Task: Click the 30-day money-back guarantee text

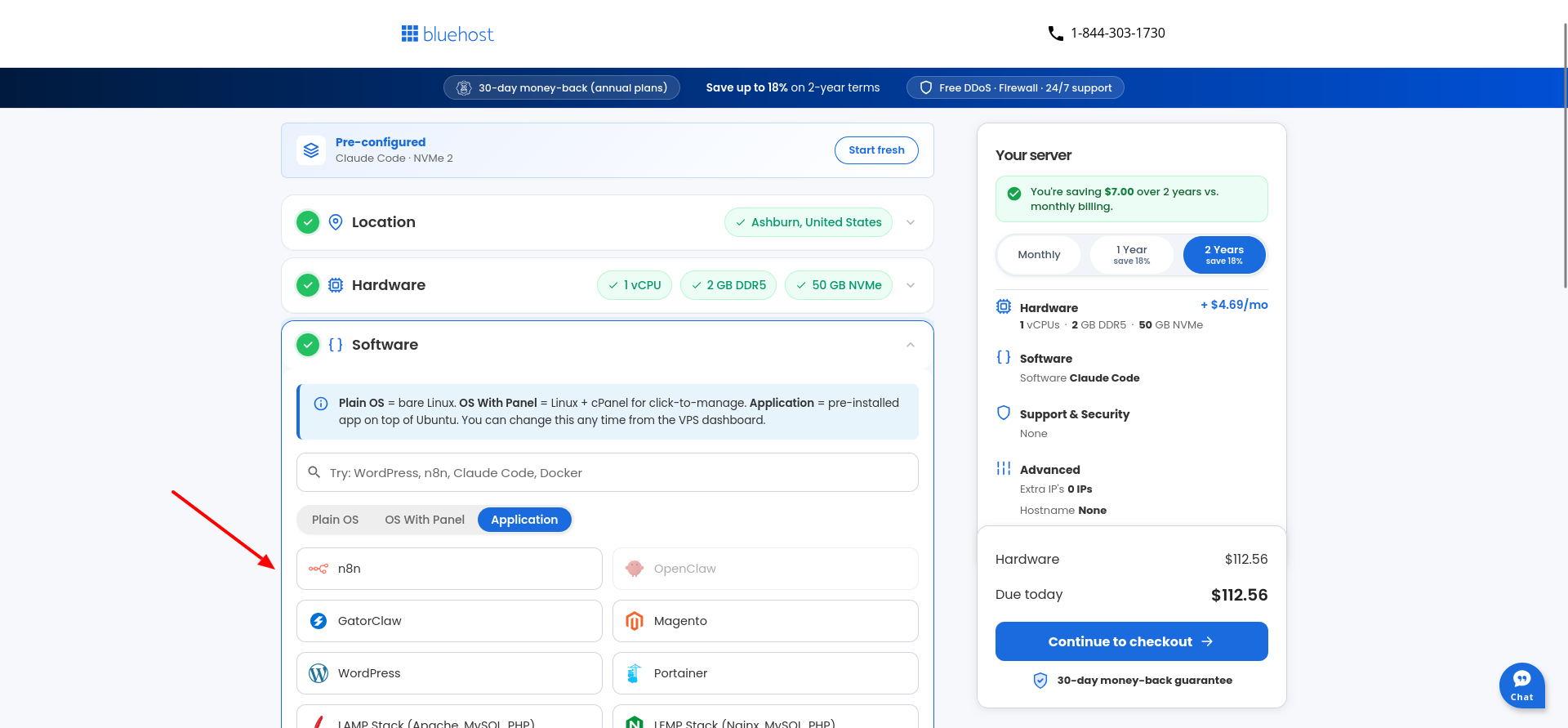Action: click(x=1144, y=681)
